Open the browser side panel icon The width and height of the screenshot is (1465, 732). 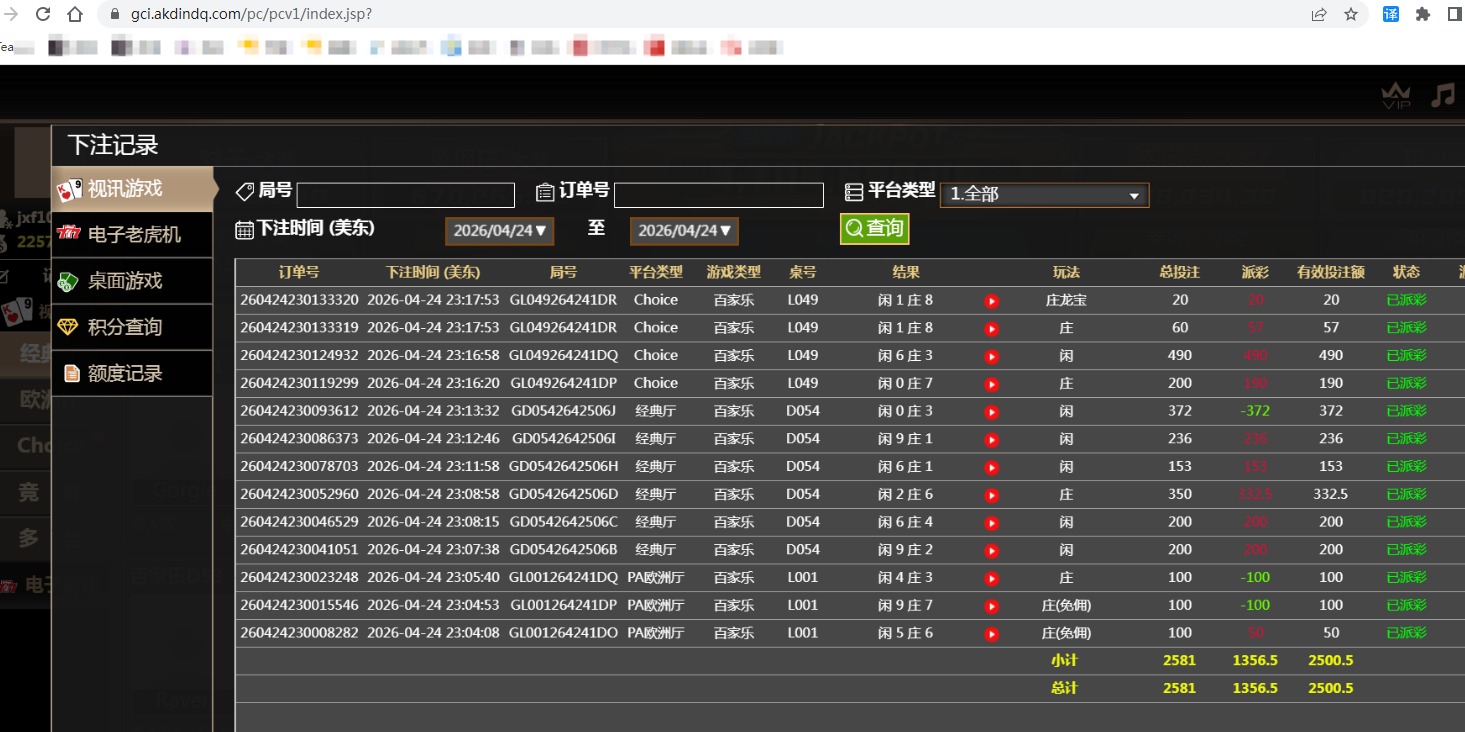coord(1455,14)
